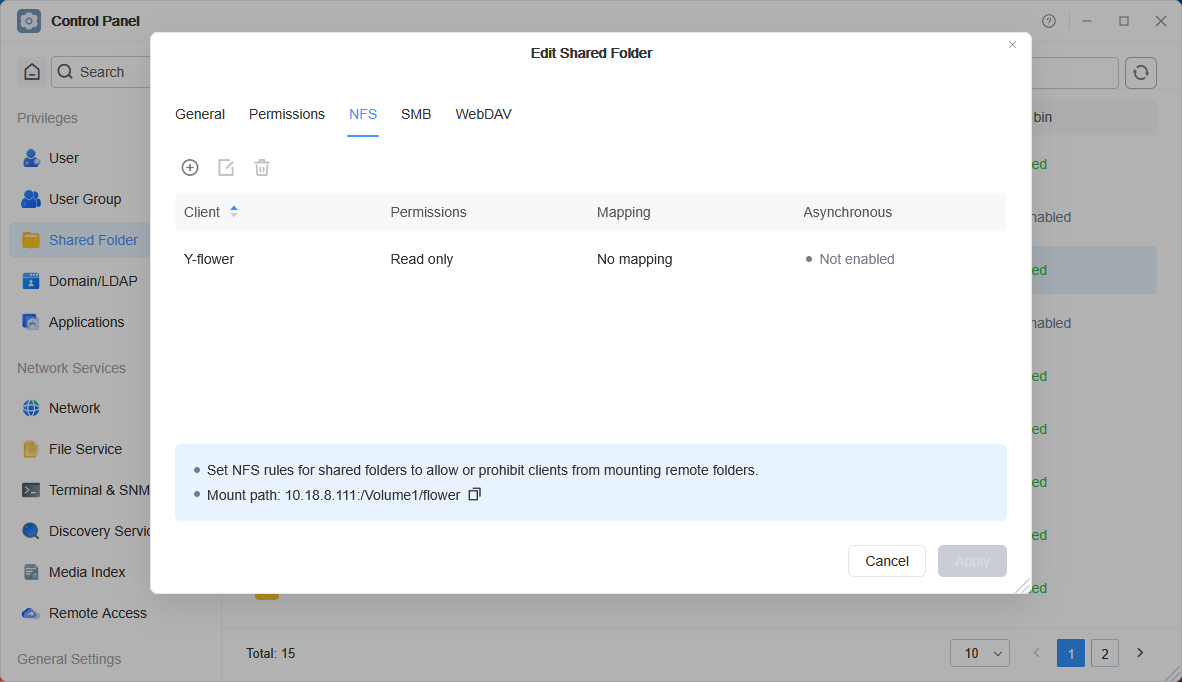Switch to the WebDAV tab
Screen dimensions: 1182x682
(x=483, y=114)
